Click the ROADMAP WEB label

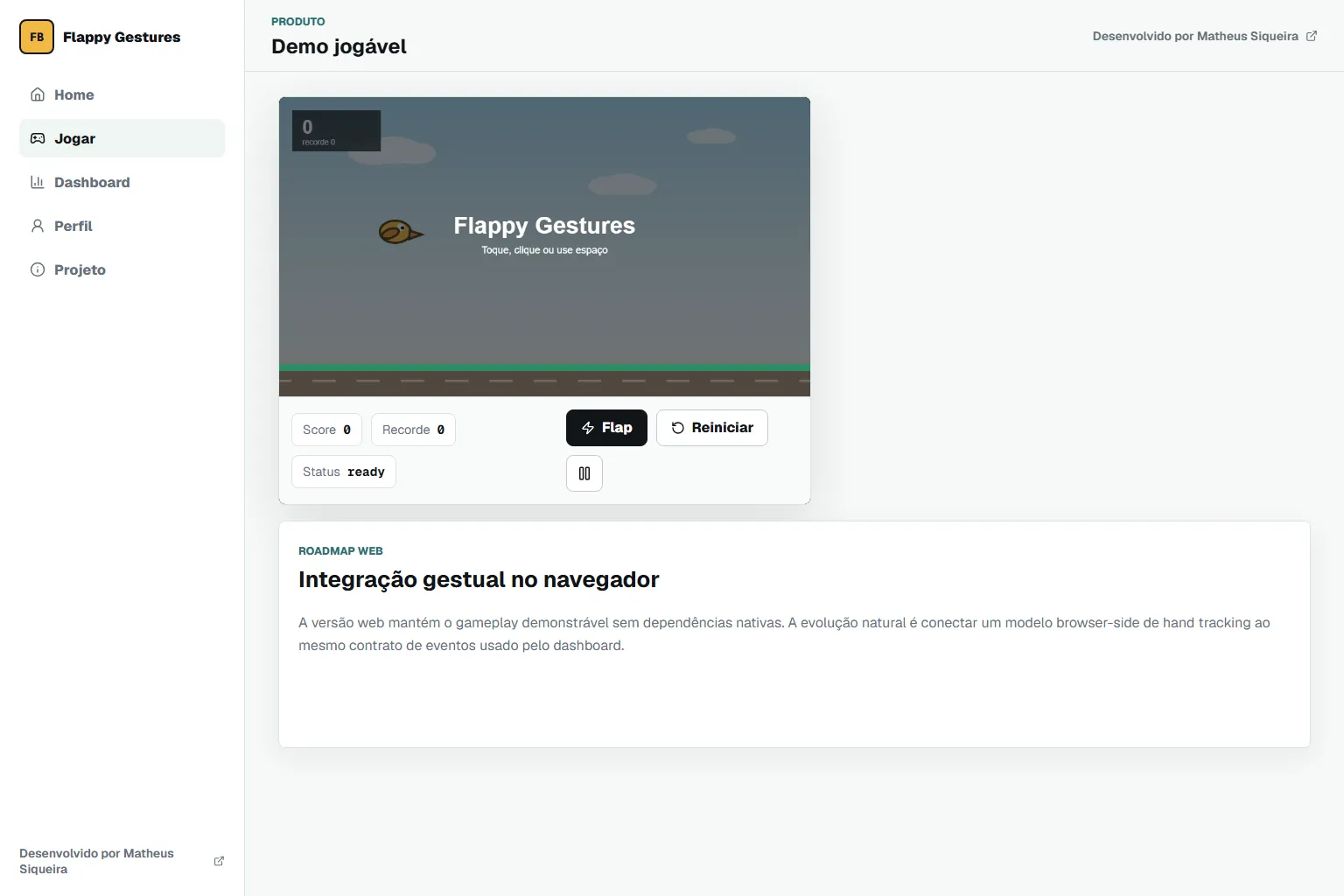(340, 550)
